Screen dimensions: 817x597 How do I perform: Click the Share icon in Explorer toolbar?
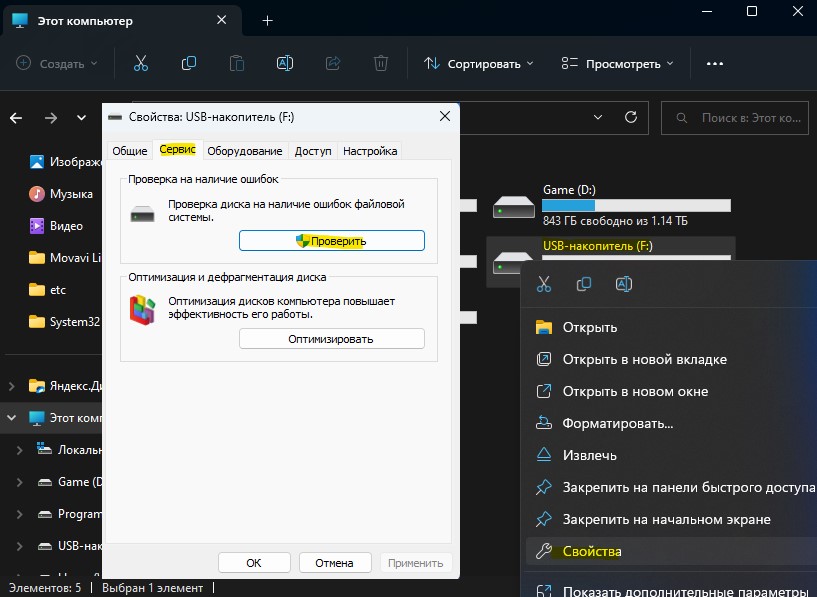tap(332, 64)
